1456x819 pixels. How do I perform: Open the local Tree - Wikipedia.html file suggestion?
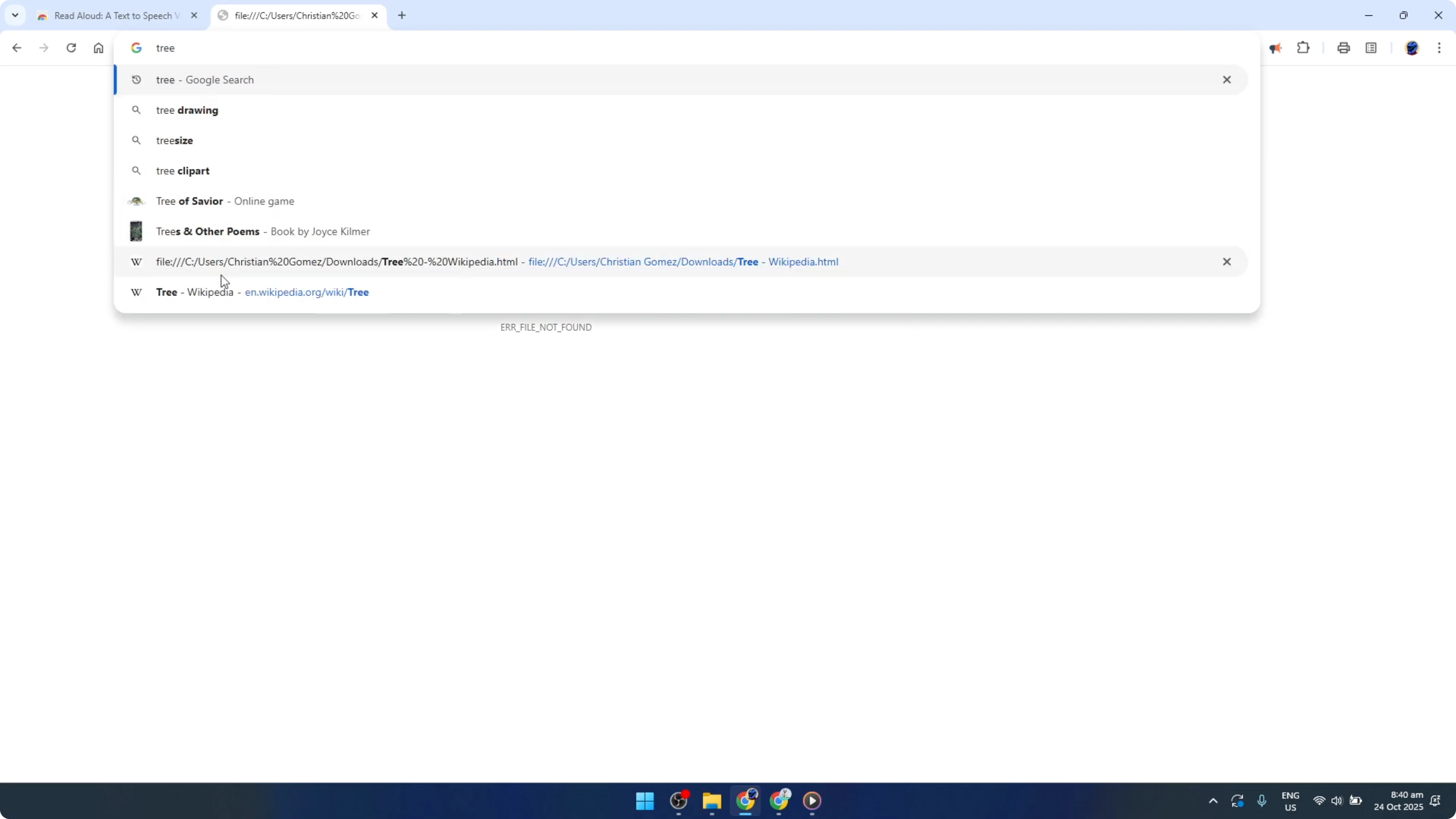tap(681, 262)
